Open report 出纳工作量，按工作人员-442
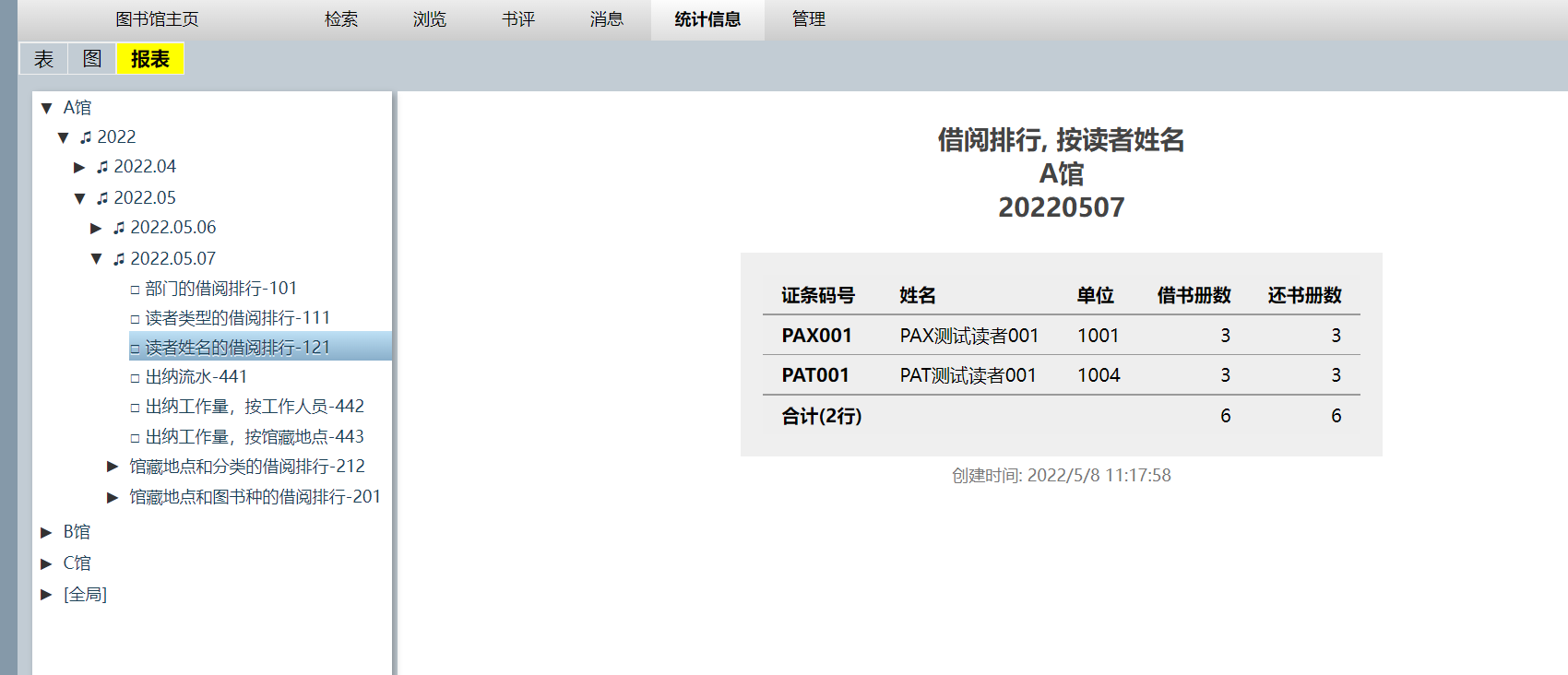1568x675 pixels. coord(255,407)
